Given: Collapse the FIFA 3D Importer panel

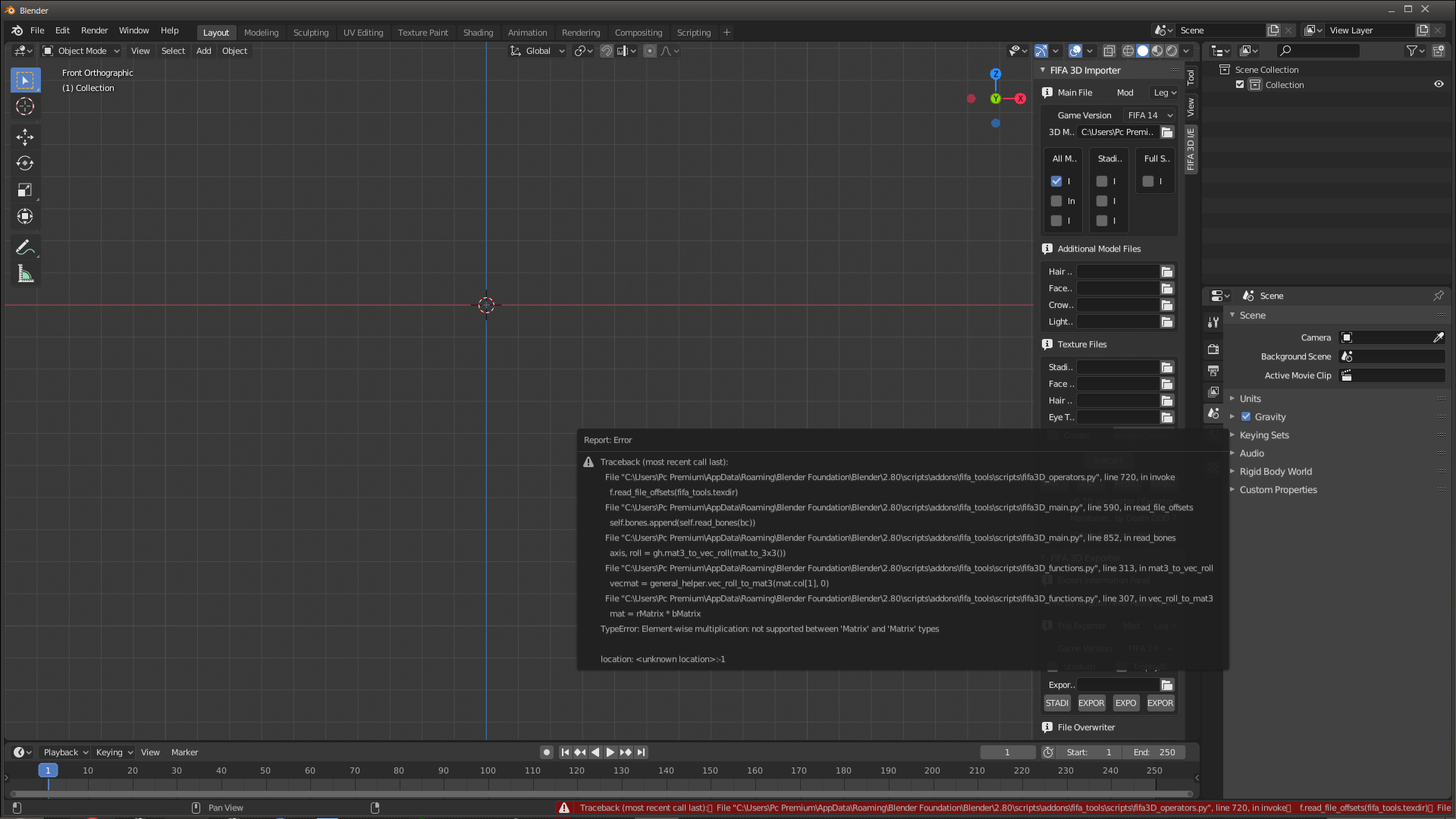Looking at the screenshot, I should pos(1043,70).
